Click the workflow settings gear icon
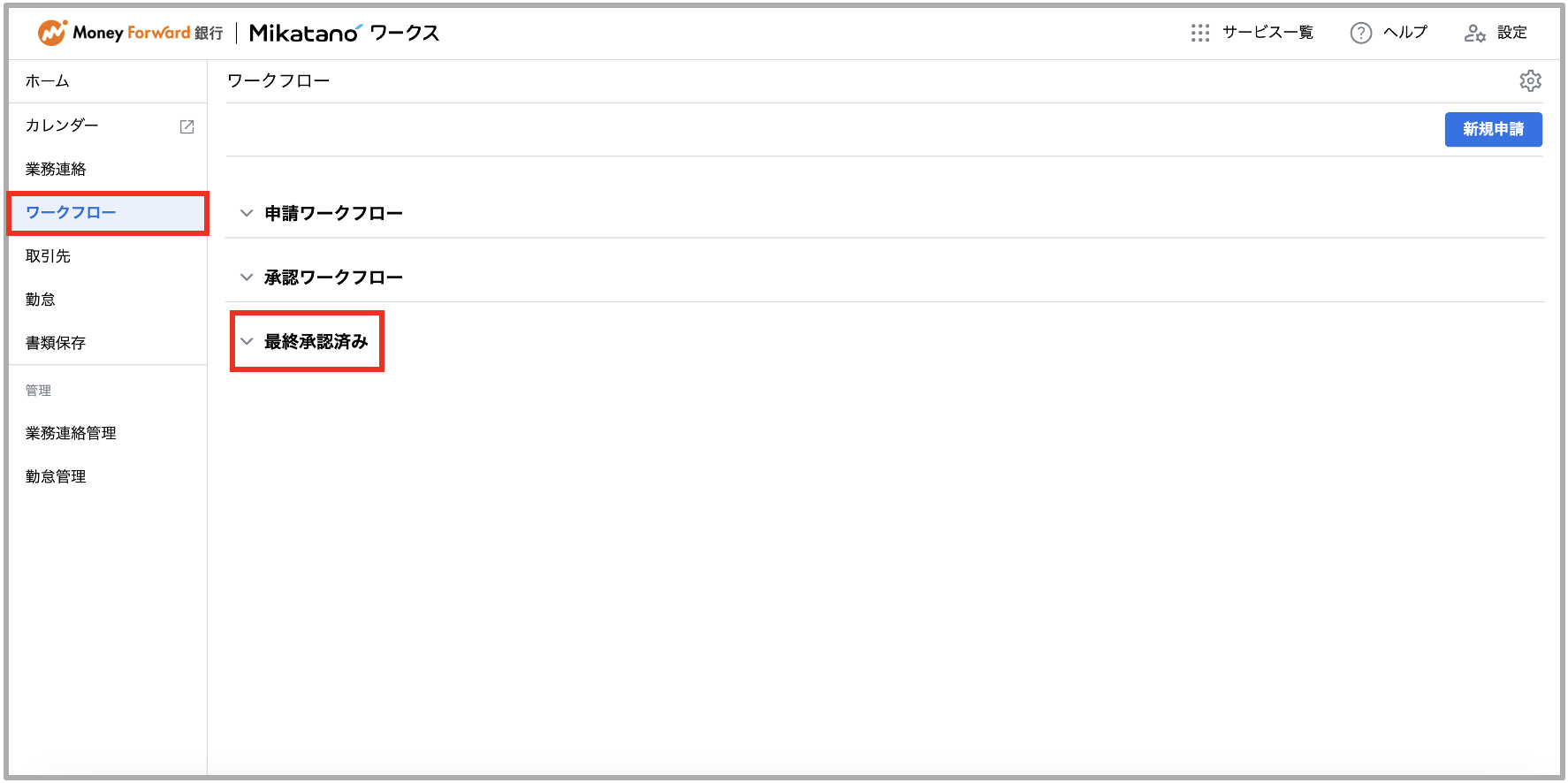Viewport: 1568px width, 783px height. (x=1530, y=80)
